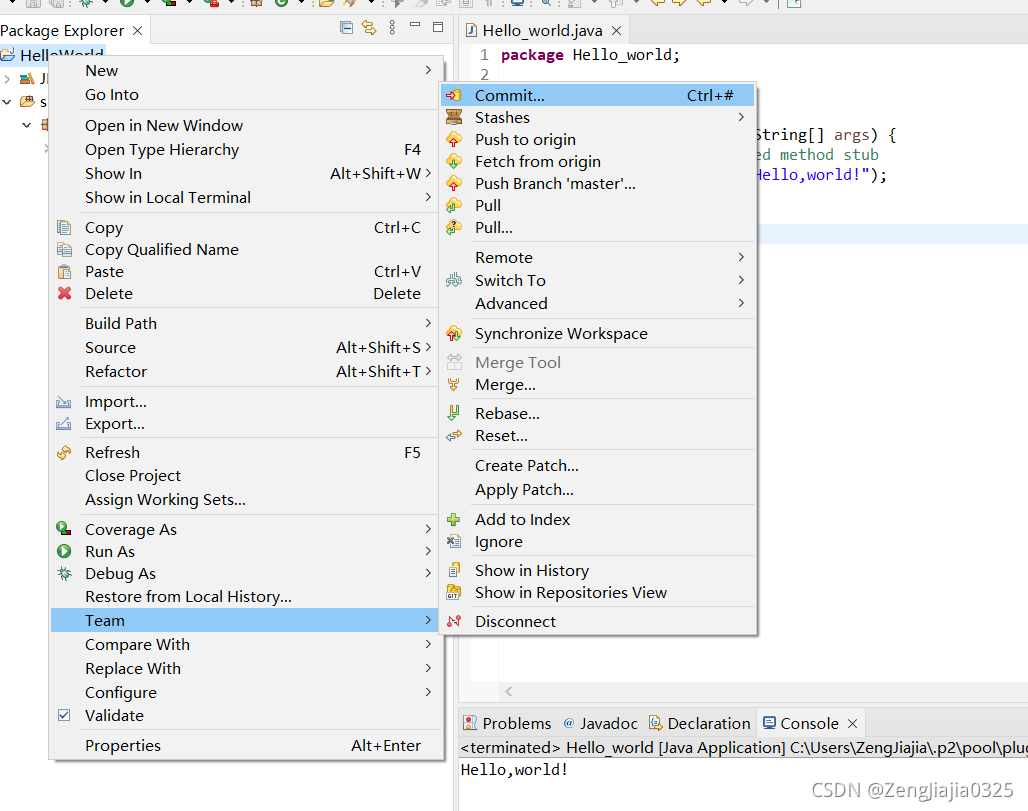Select HelloWorld project in Package Explorer
1028x811 pixels.
pos(52,55)
